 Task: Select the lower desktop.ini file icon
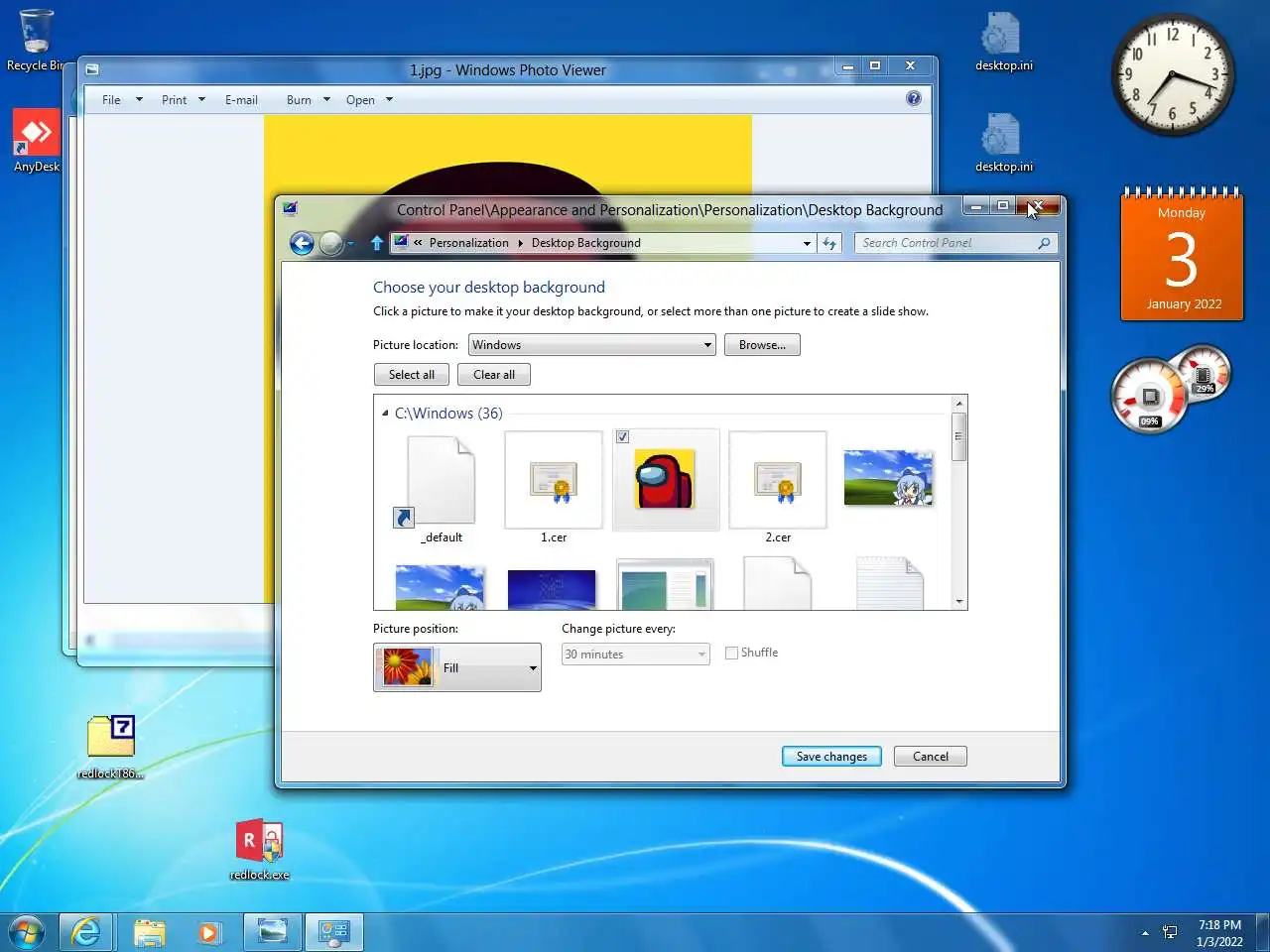pos(1003,143)
